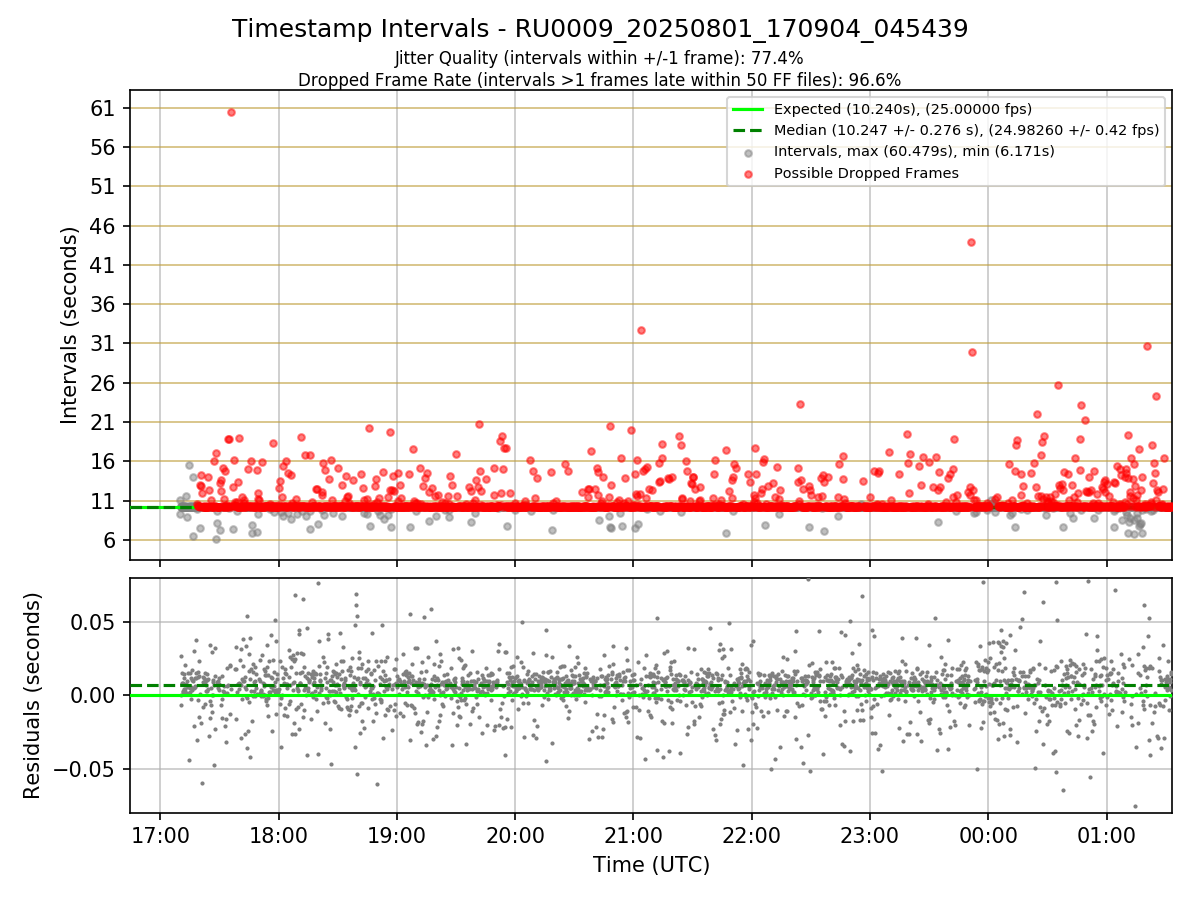Click the 22:00 x-axis tick label
The height and width of the screenshot is (900, 1200).
point(751,836)
